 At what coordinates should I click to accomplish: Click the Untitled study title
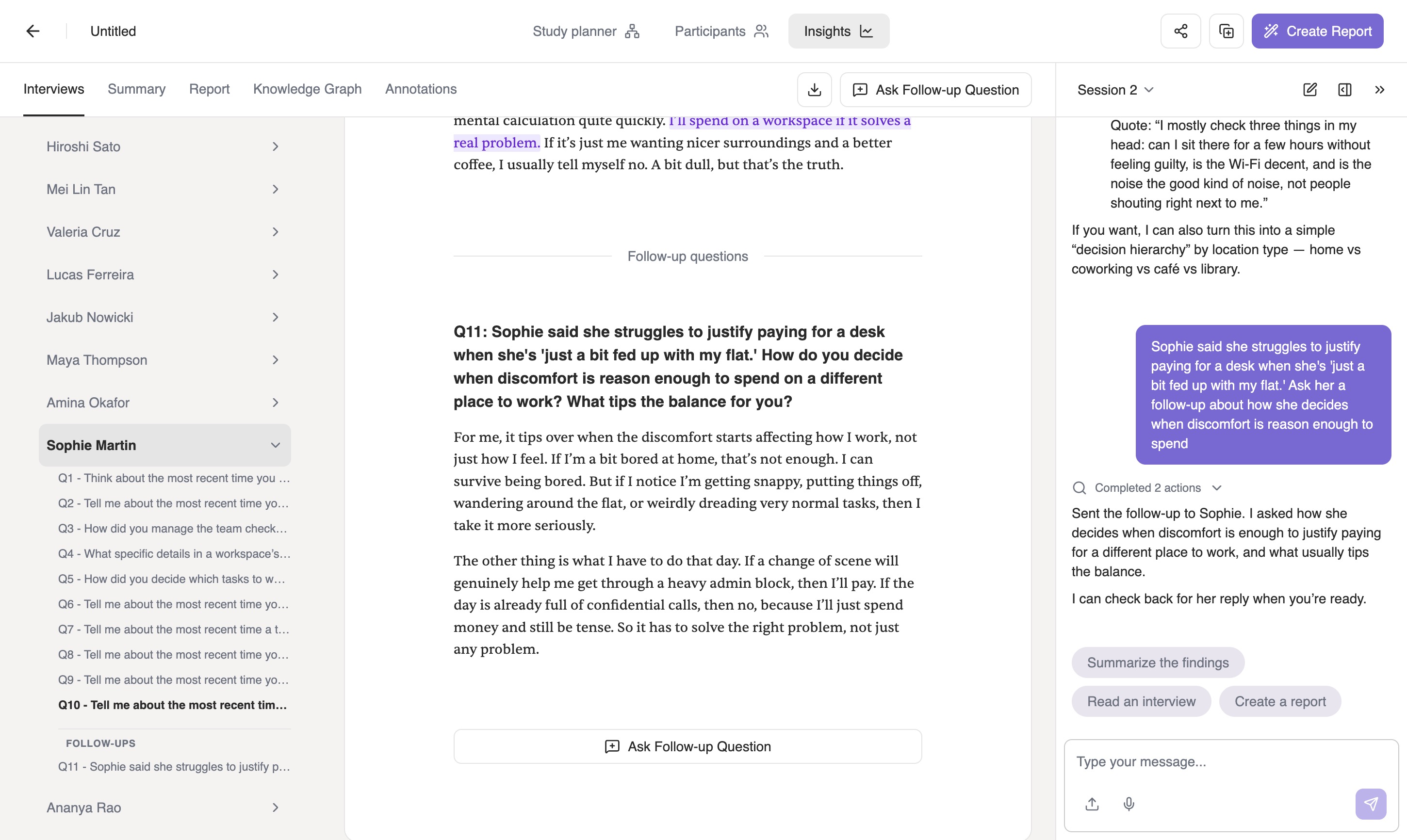tap(113, 31)
